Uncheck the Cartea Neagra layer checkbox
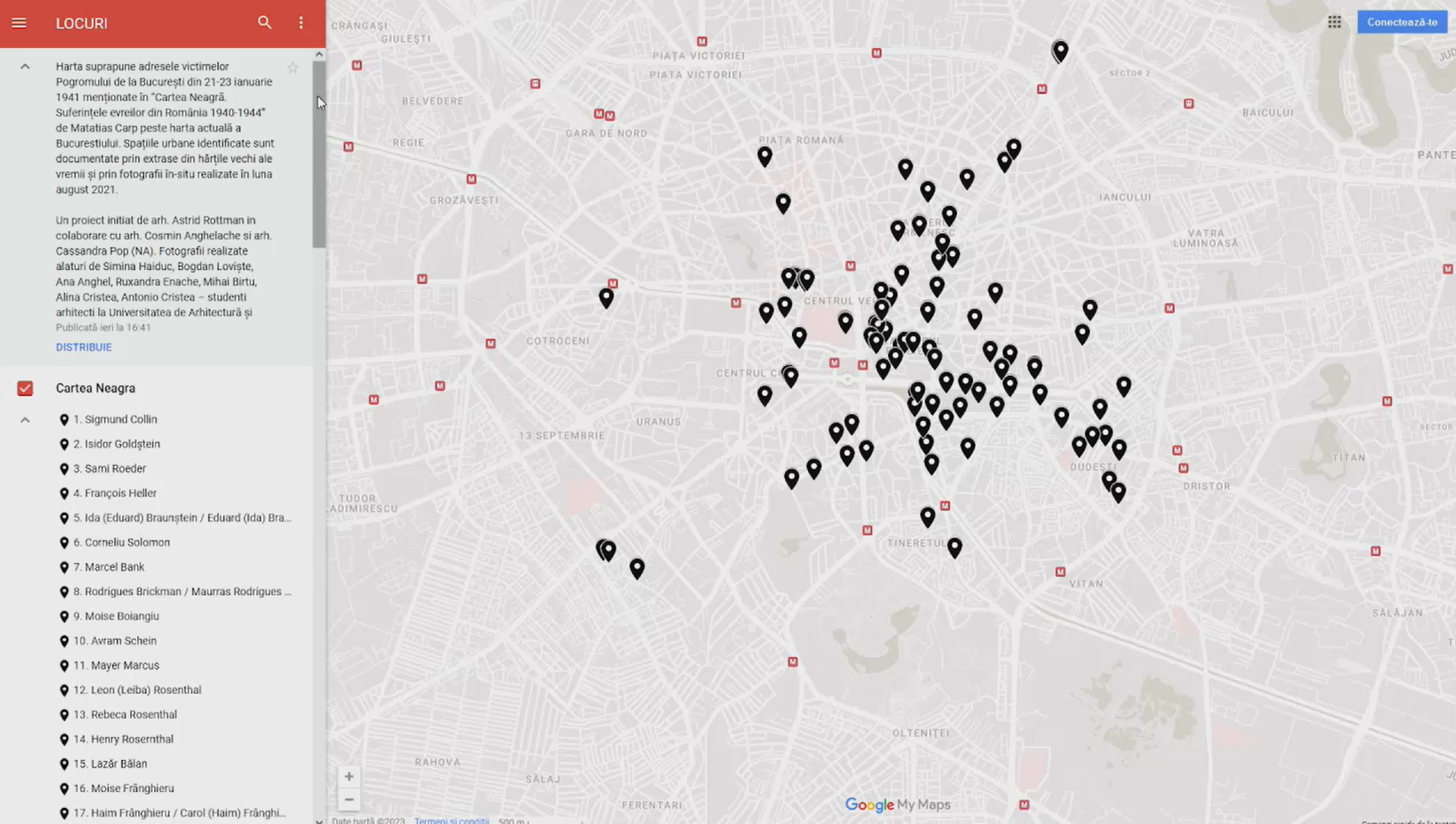This screenshot has width=1456, height=824. pos(25,388)
